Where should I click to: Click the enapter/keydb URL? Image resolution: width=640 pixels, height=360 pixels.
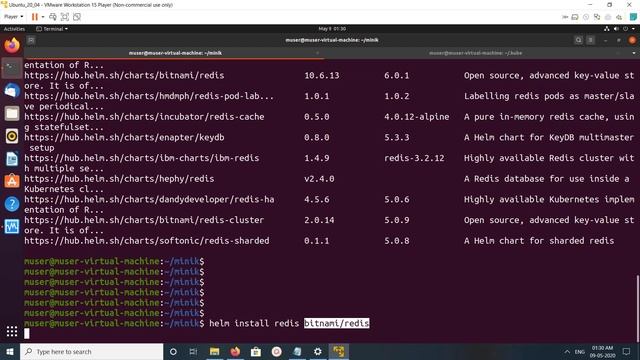click(124, 138)
